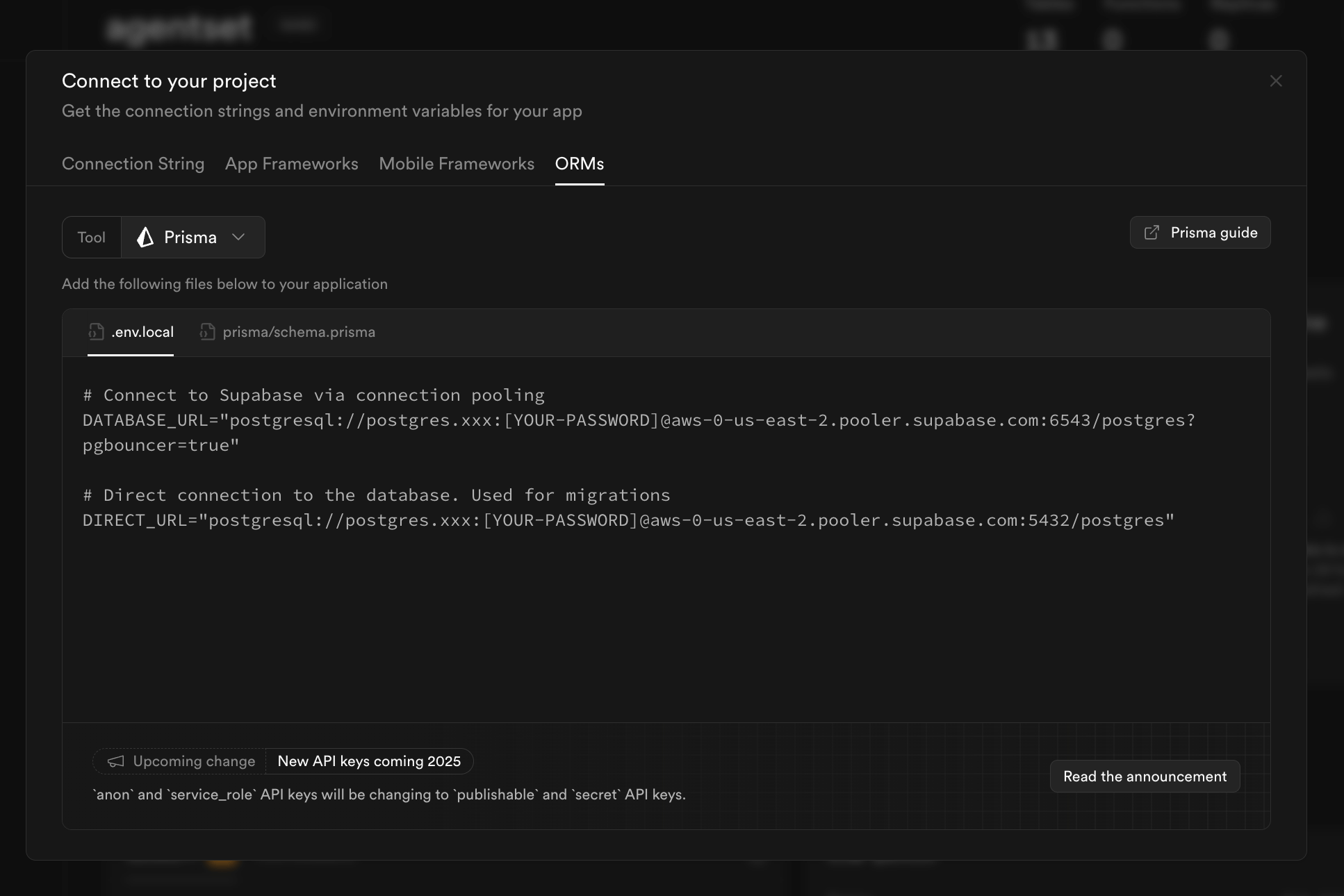1344x896 pixels.
Task: Click the Upcoming change label
Action: [194, 761]
